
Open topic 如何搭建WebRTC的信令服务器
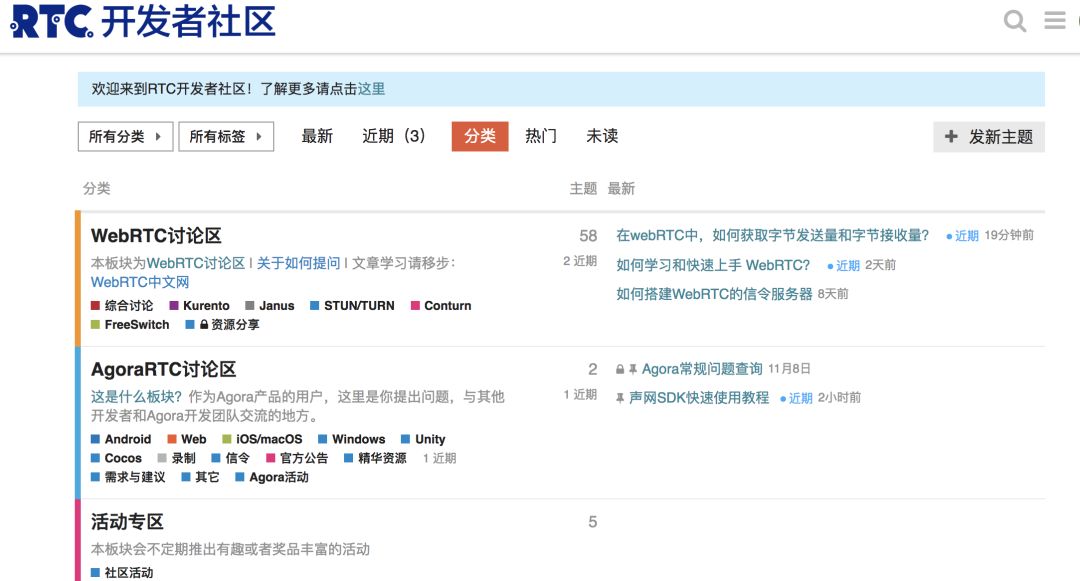[x=714, y=294]
